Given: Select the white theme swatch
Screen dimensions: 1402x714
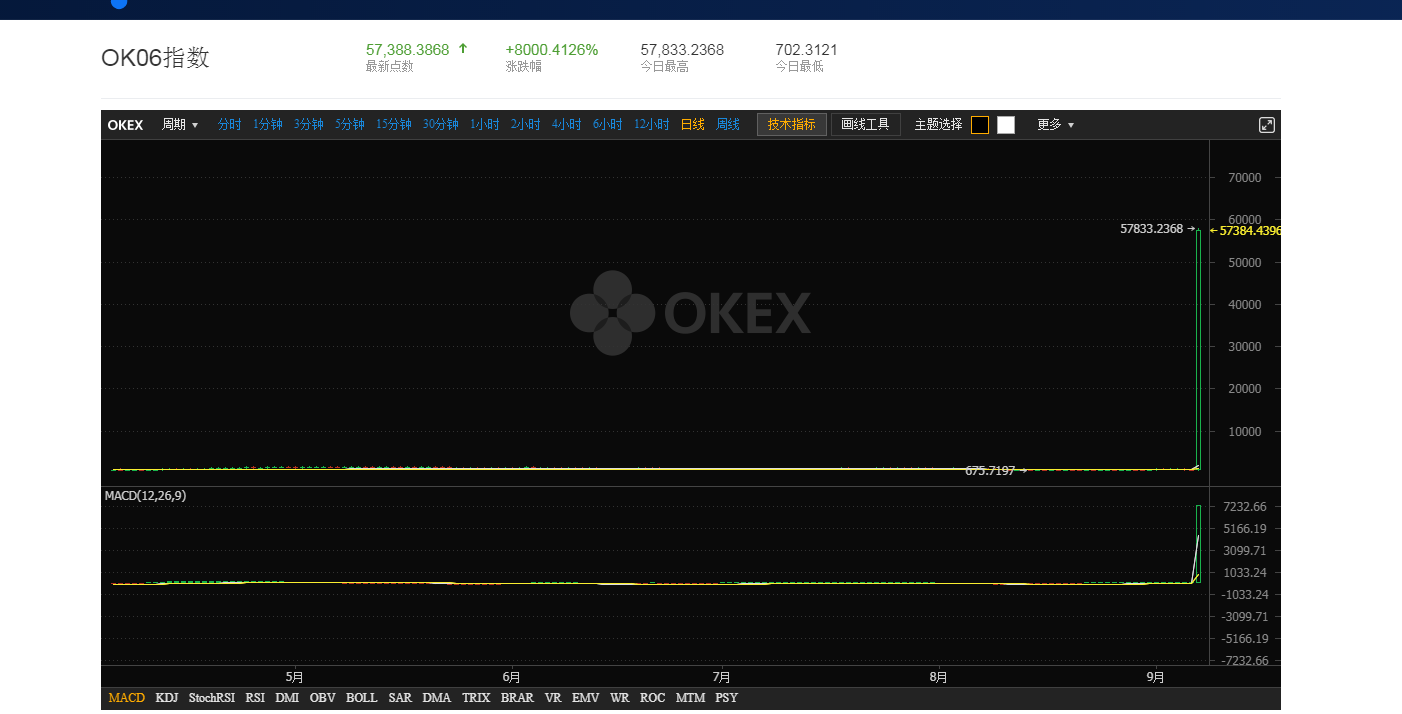Looking at the screenshot, I should coord(1006,125).
